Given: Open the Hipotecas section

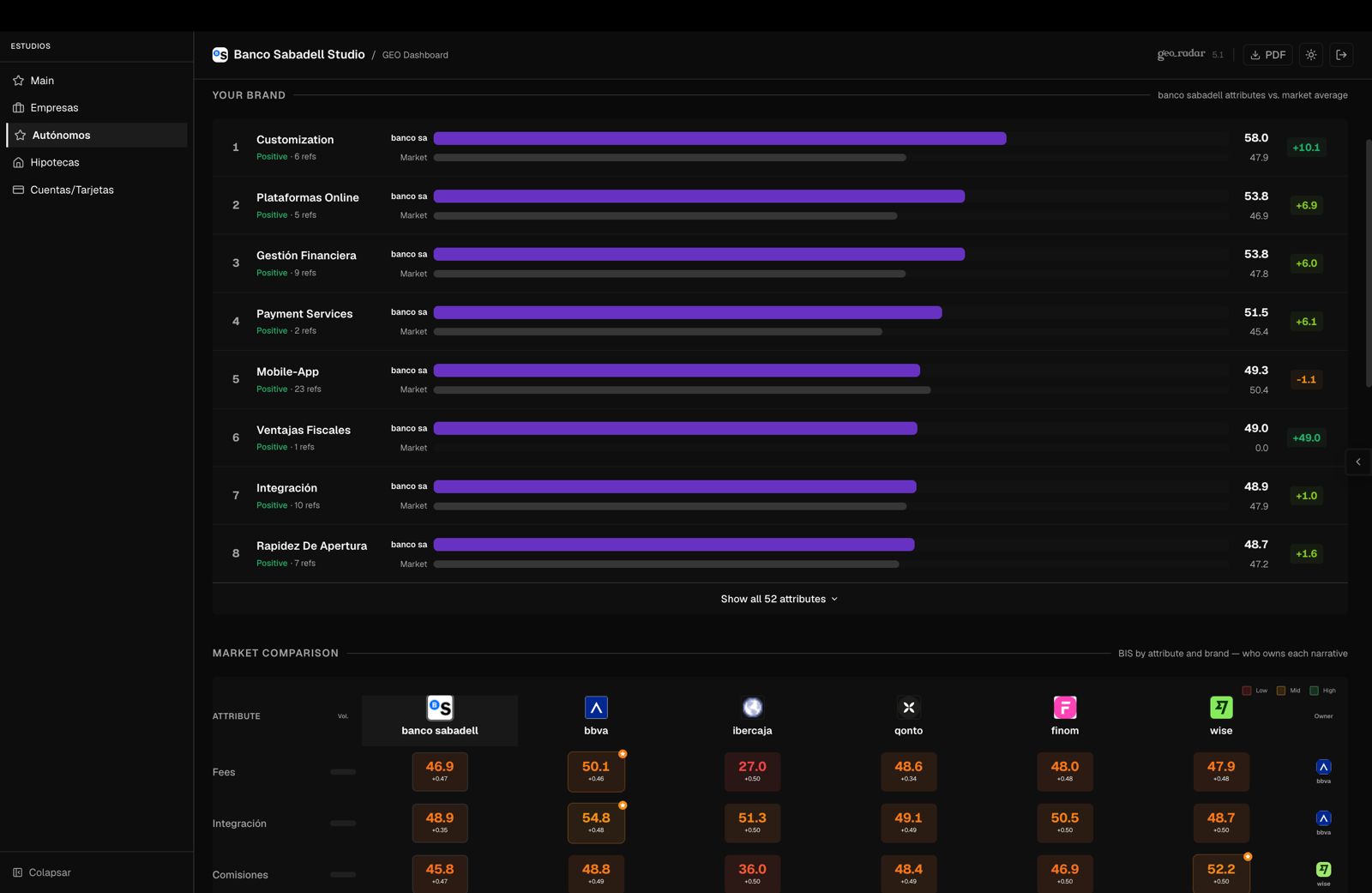Looking at the screenshot, I should click(x=54, y=163).
